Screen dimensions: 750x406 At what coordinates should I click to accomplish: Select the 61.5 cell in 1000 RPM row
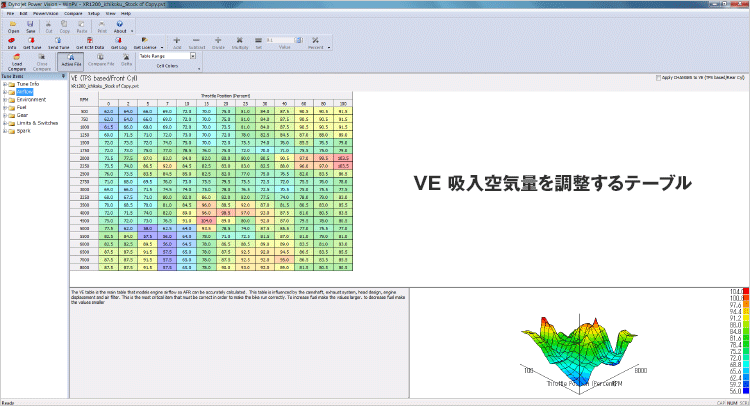pos(109,127)
